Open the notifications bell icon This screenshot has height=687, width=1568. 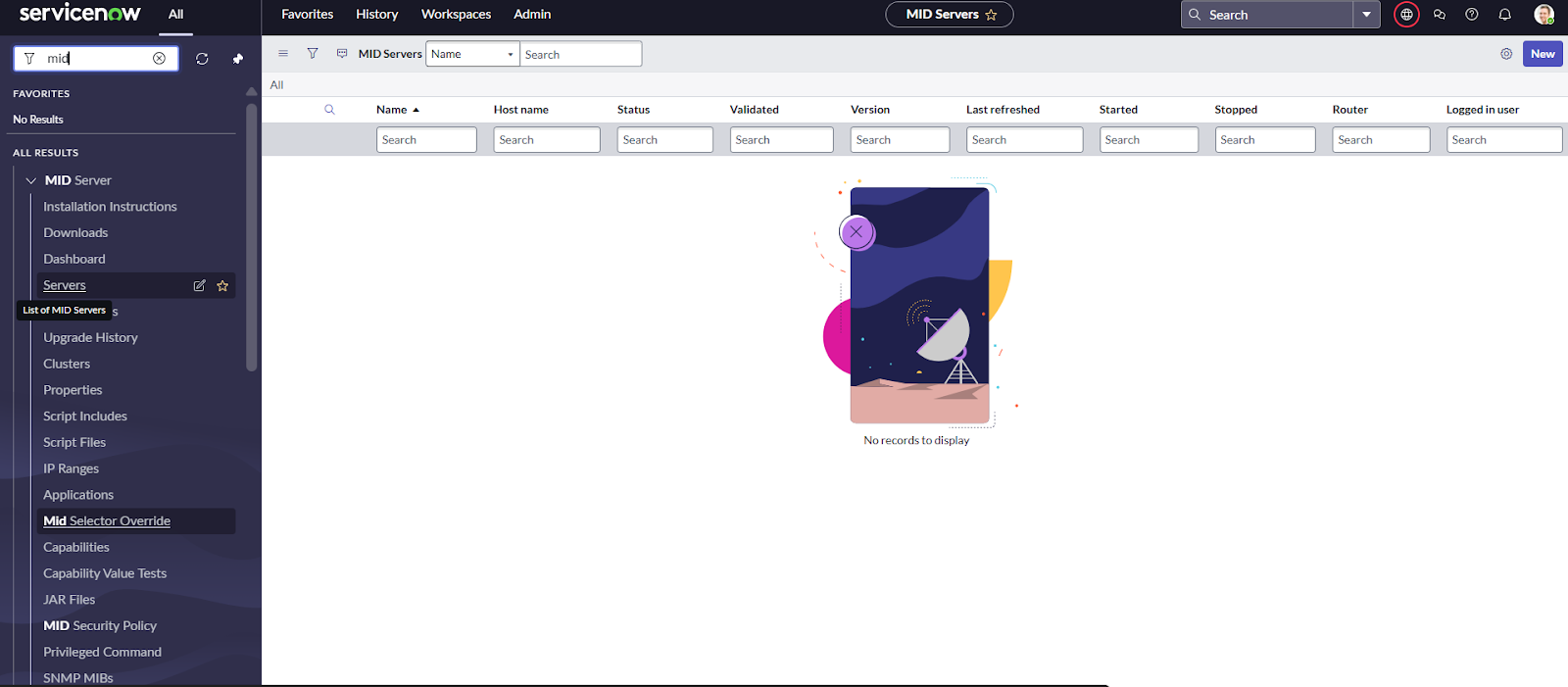click(1505, 15)
